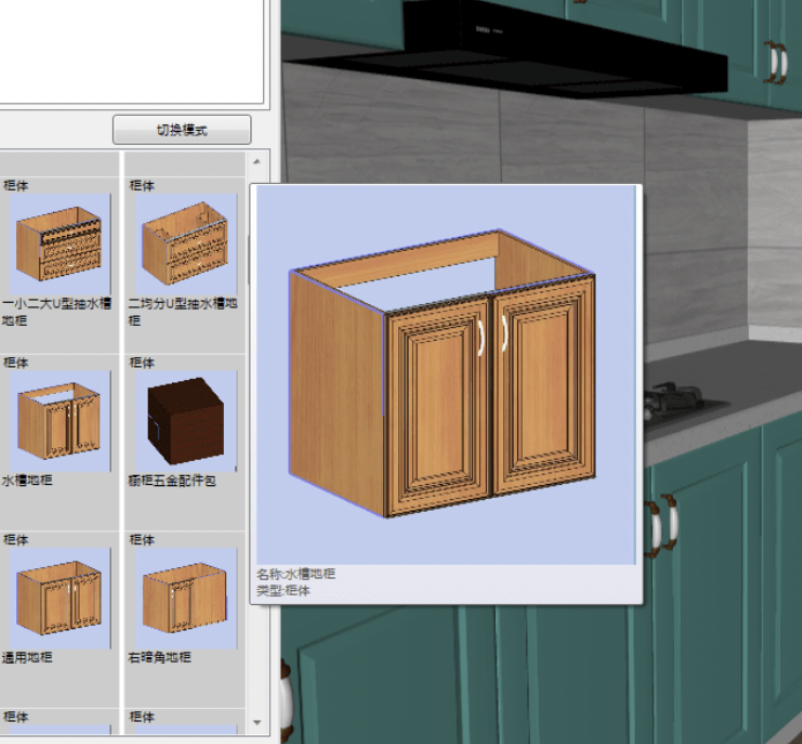Click the 名称:水槽地柜 text in preview popup
Viewport: 802px width, 744px height.
[296, 574]
